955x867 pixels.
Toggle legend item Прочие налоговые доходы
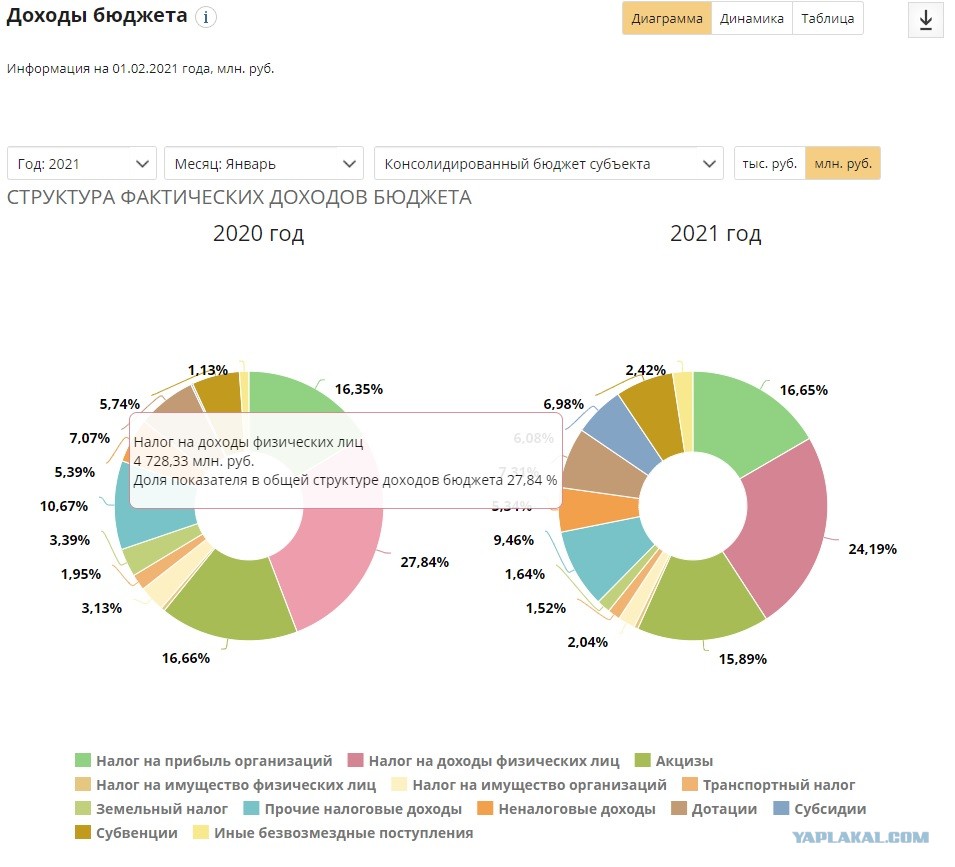(353, 809)
